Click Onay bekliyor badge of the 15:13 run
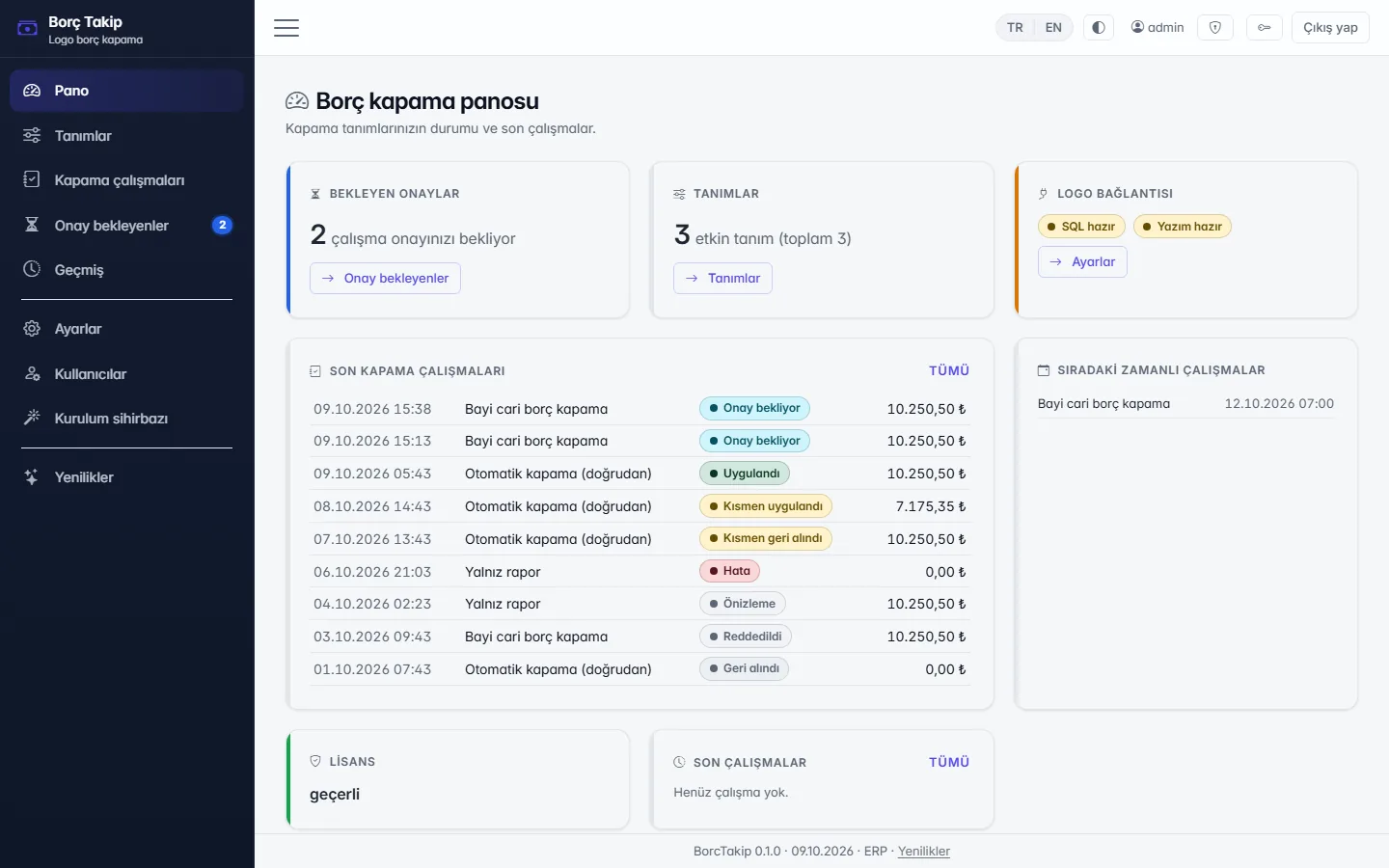The image size is (1389, 868). [x=754, y=441]
